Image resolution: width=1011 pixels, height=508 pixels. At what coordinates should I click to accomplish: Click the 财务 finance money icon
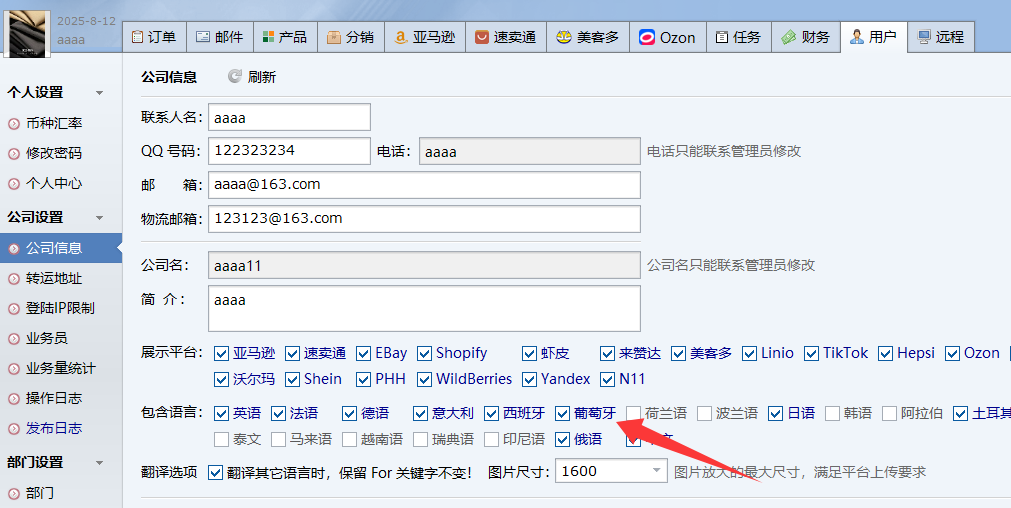click(x=789, y=37)
